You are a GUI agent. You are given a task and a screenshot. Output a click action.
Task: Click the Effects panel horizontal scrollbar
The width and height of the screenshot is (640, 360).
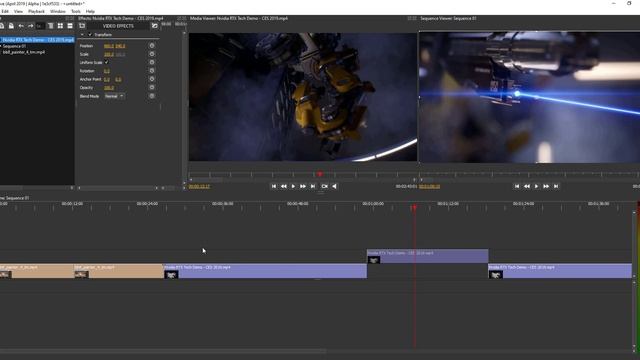coord(118,188)
